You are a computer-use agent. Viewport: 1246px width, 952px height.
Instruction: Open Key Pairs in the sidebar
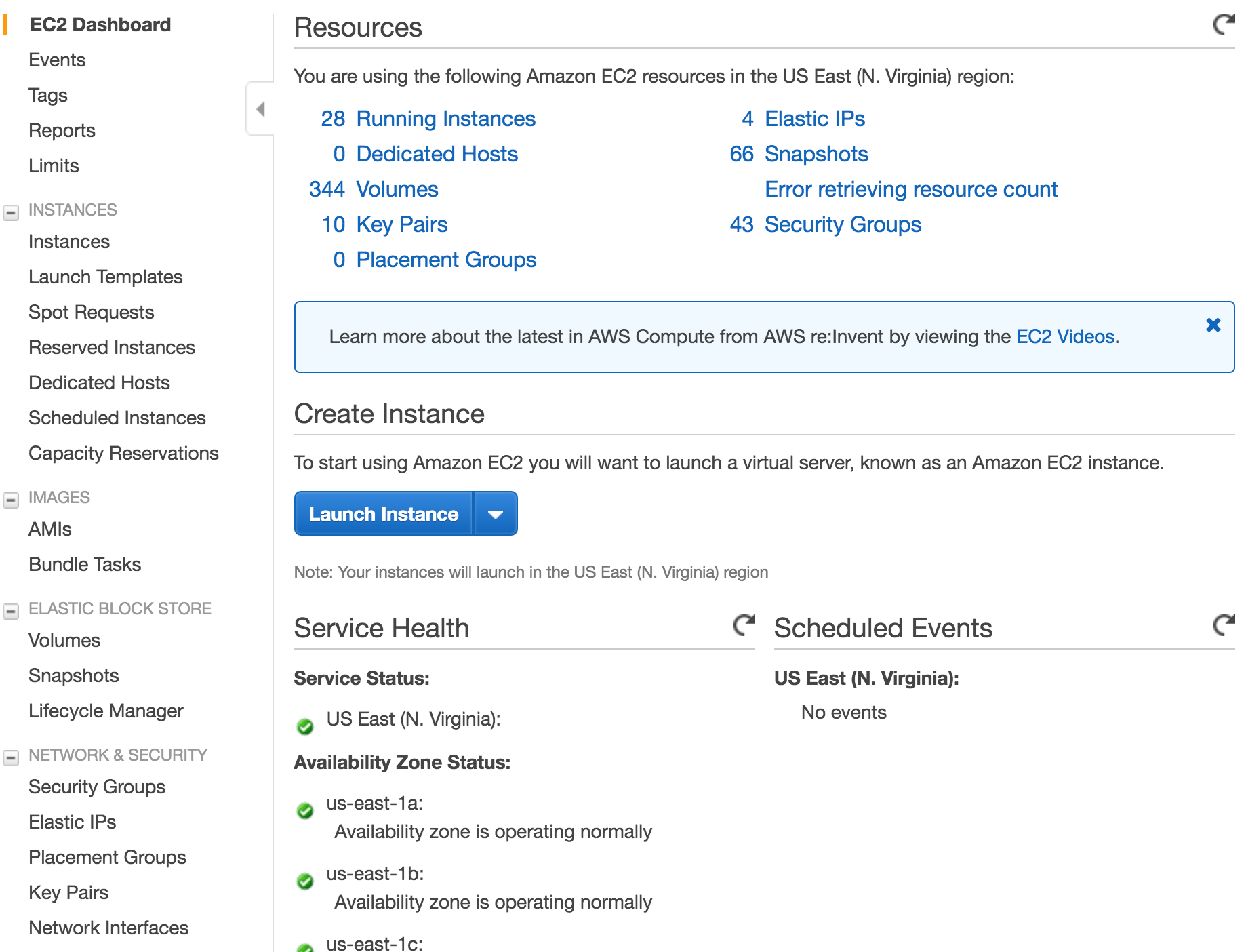coord(68,893)
